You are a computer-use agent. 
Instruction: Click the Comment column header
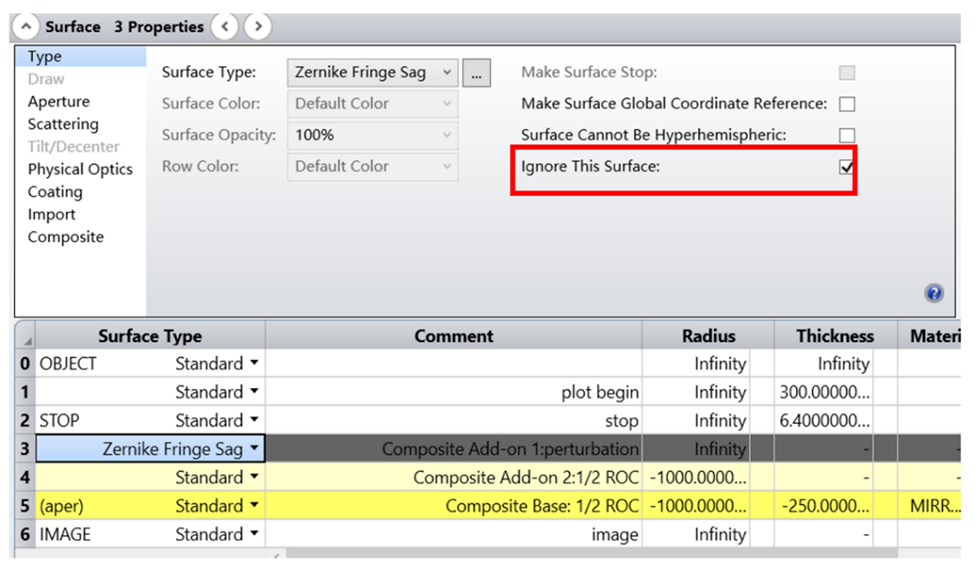tap(453, 336)
